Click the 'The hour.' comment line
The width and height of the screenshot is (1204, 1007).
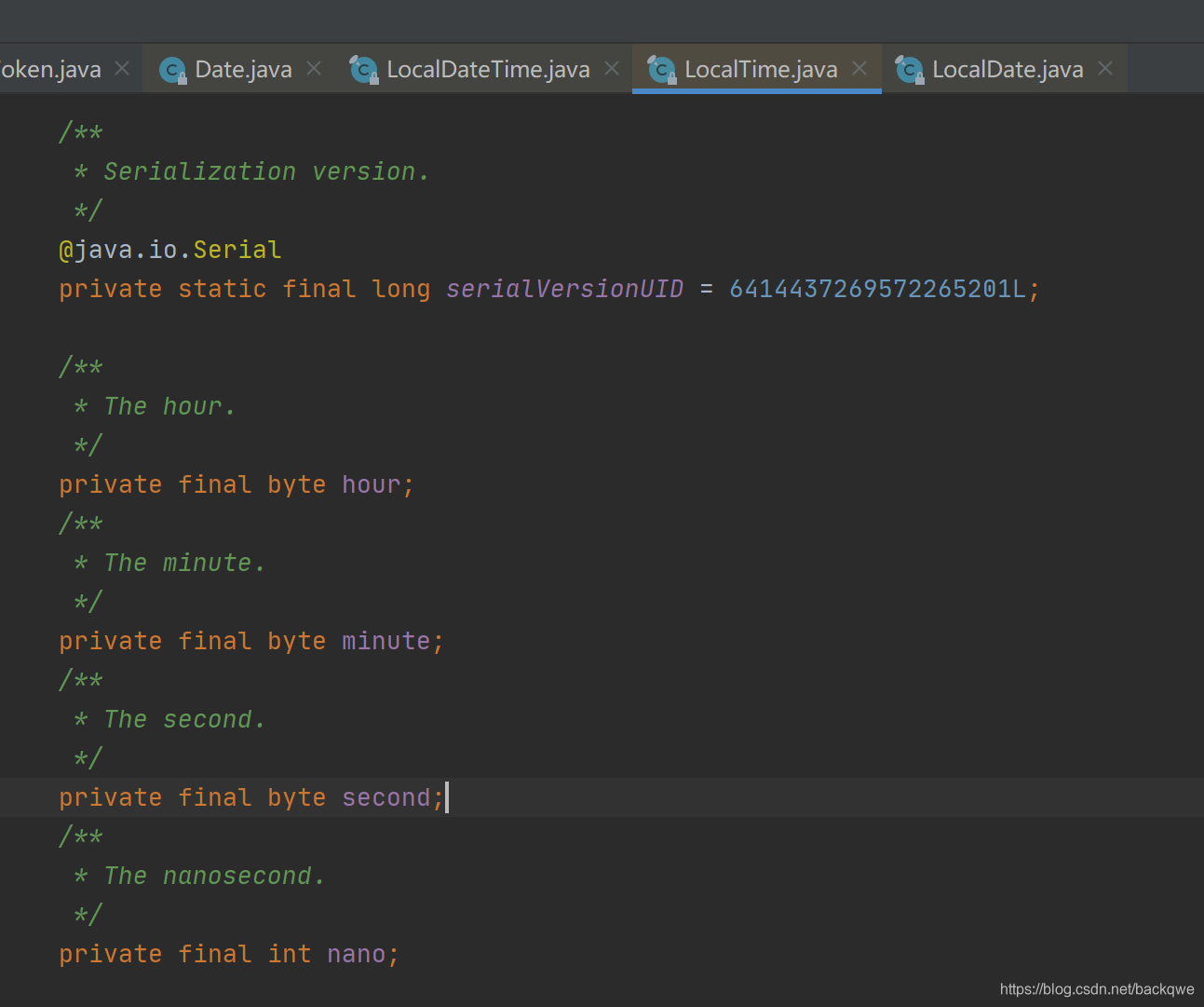(169, 406)
